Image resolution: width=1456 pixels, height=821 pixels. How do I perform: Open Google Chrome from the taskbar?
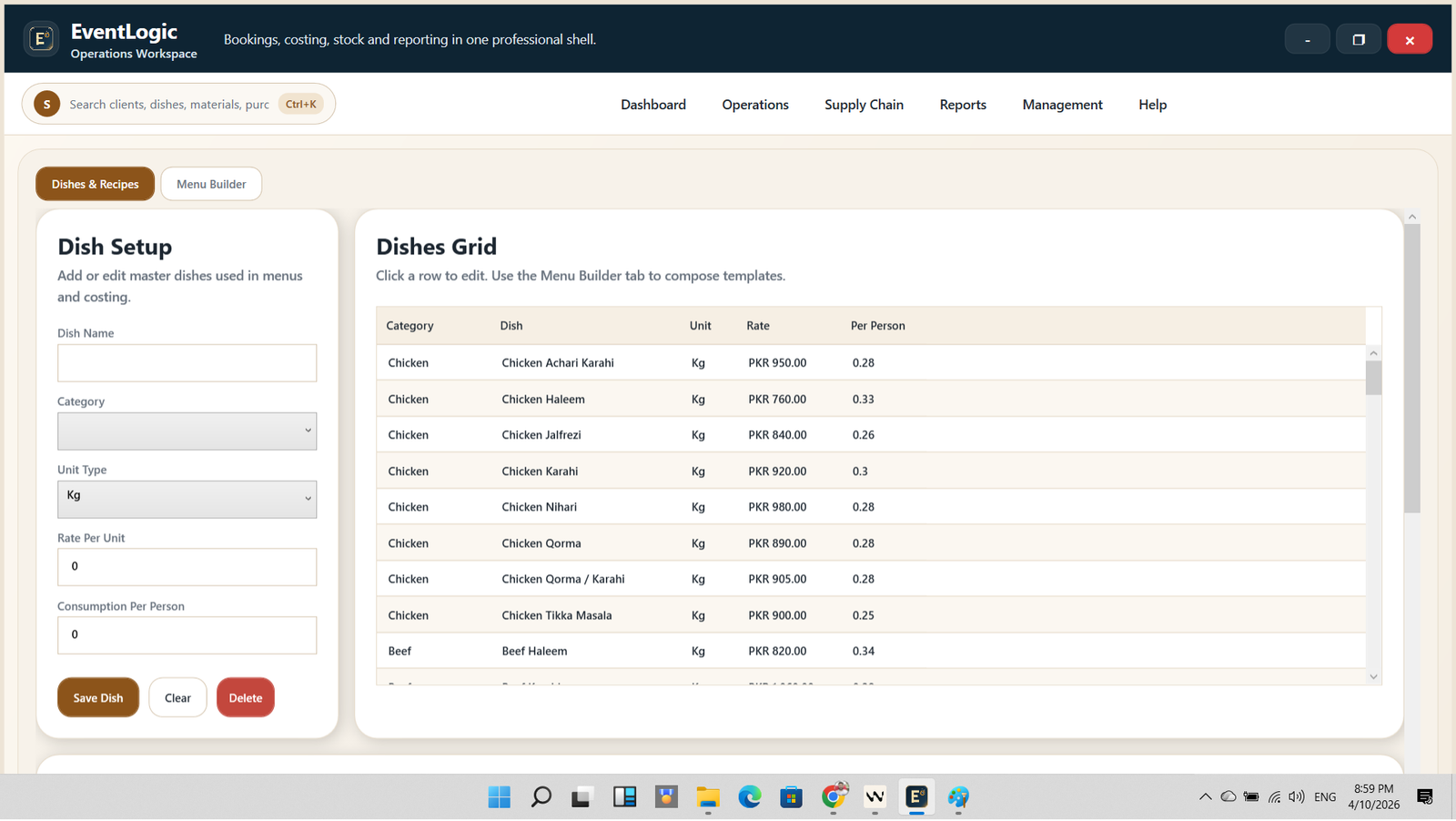[x=834, y=796]
